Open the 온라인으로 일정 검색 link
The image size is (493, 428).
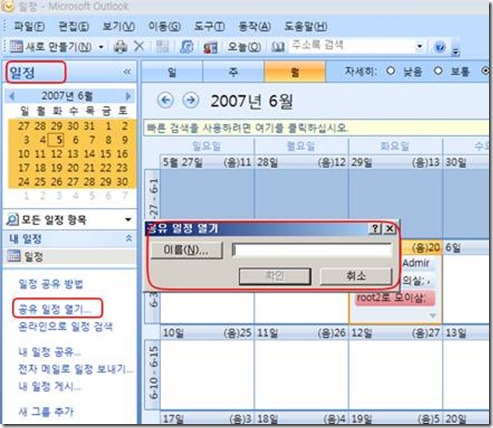(x=65, y=326)
